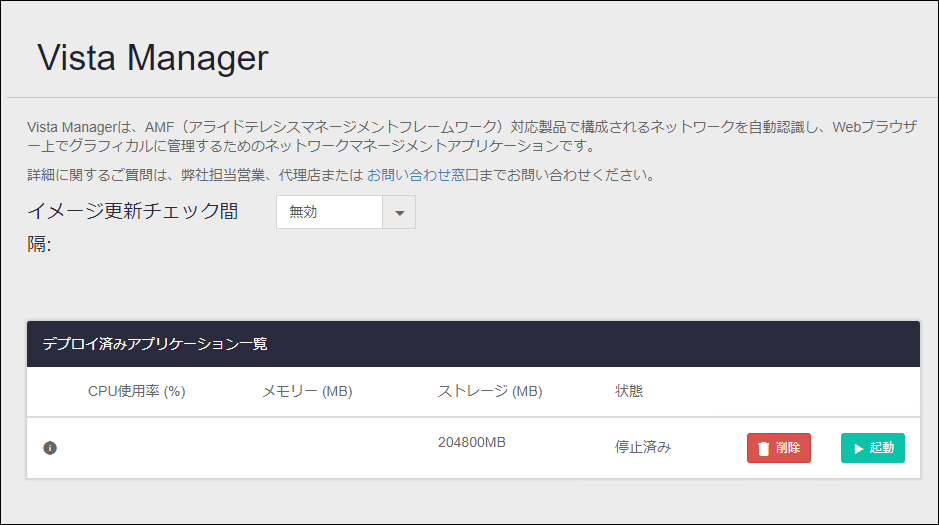939x525 pixels.
Task: Select the ストレージ (MB) column header
Action: click(x=490, y=391)
